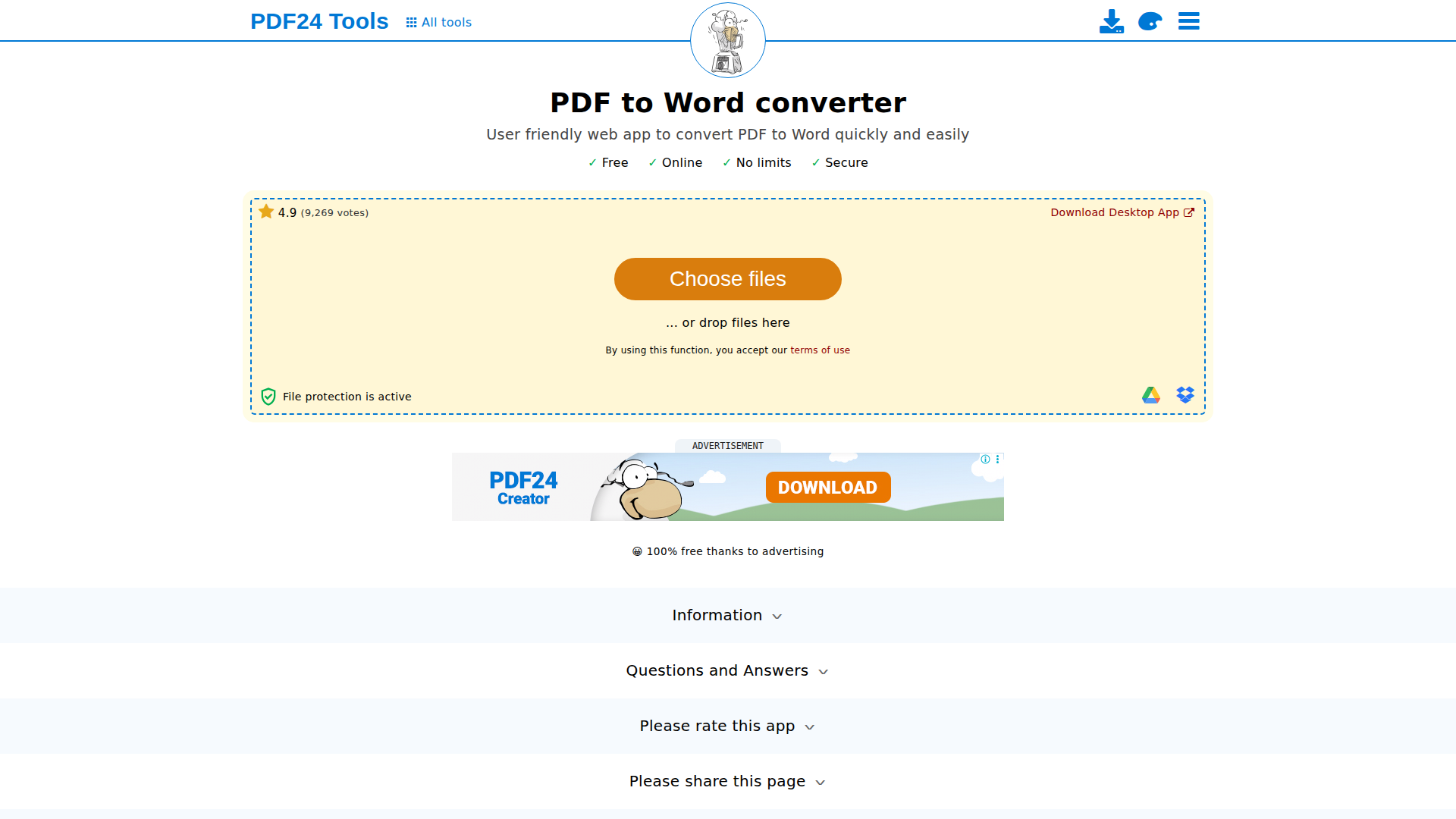1456x819 pixels.
Task: Open the color palette theme picker
Action: tap(1149, 22)
